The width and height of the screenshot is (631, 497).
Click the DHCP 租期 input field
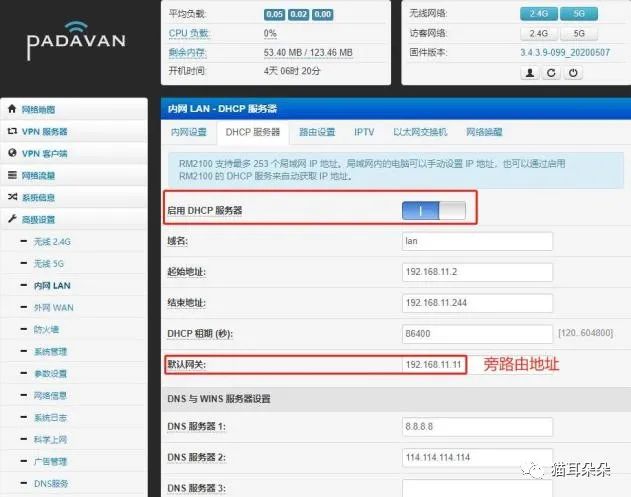pos(477,334)
